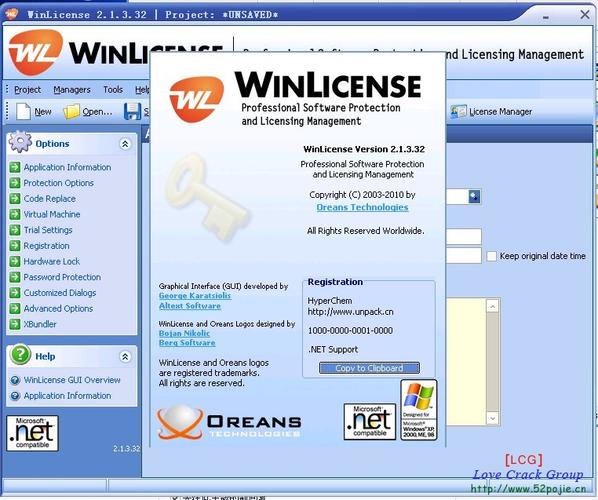Viewport: 598px width, 500px height.
Task: Click the Oreans Technologies logo in about dialog
Action: click(x=229, y=423)
